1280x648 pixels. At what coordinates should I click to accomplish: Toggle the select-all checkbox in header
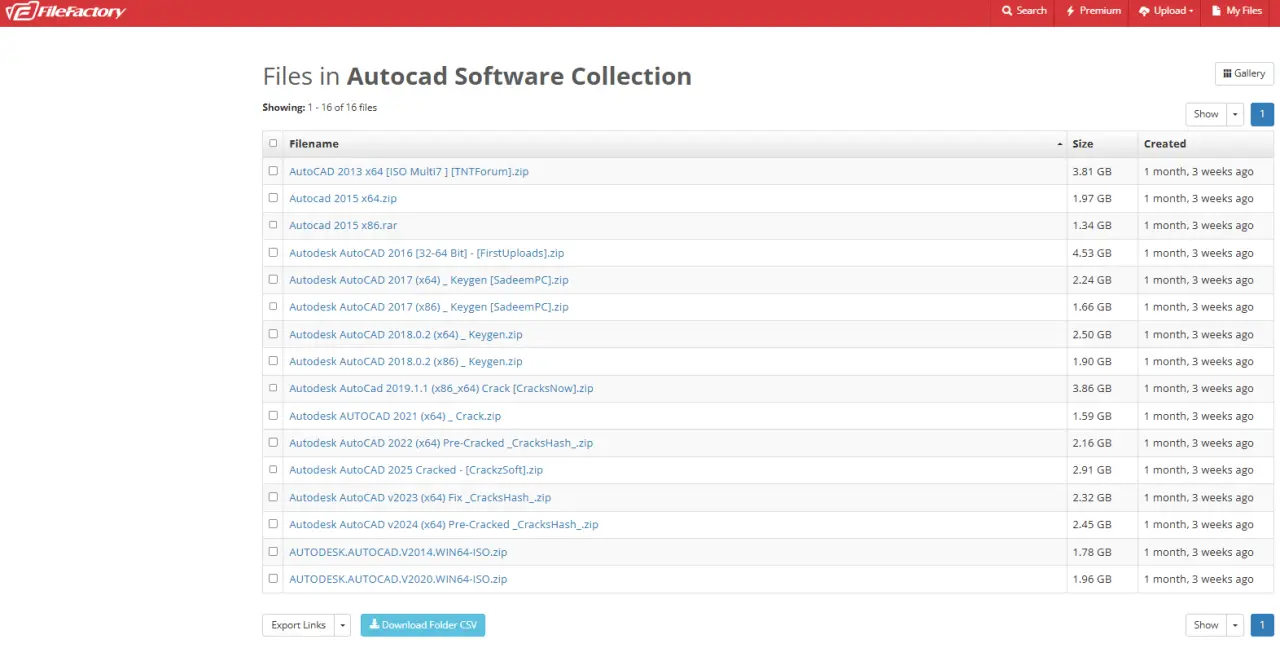coord(273,144)
